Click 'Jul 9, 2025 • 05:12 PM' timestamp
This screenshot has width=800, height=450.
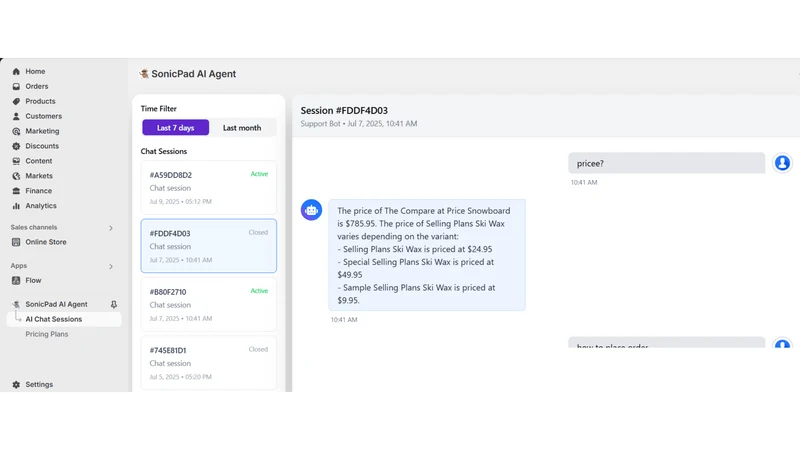(x=181, y=202)
